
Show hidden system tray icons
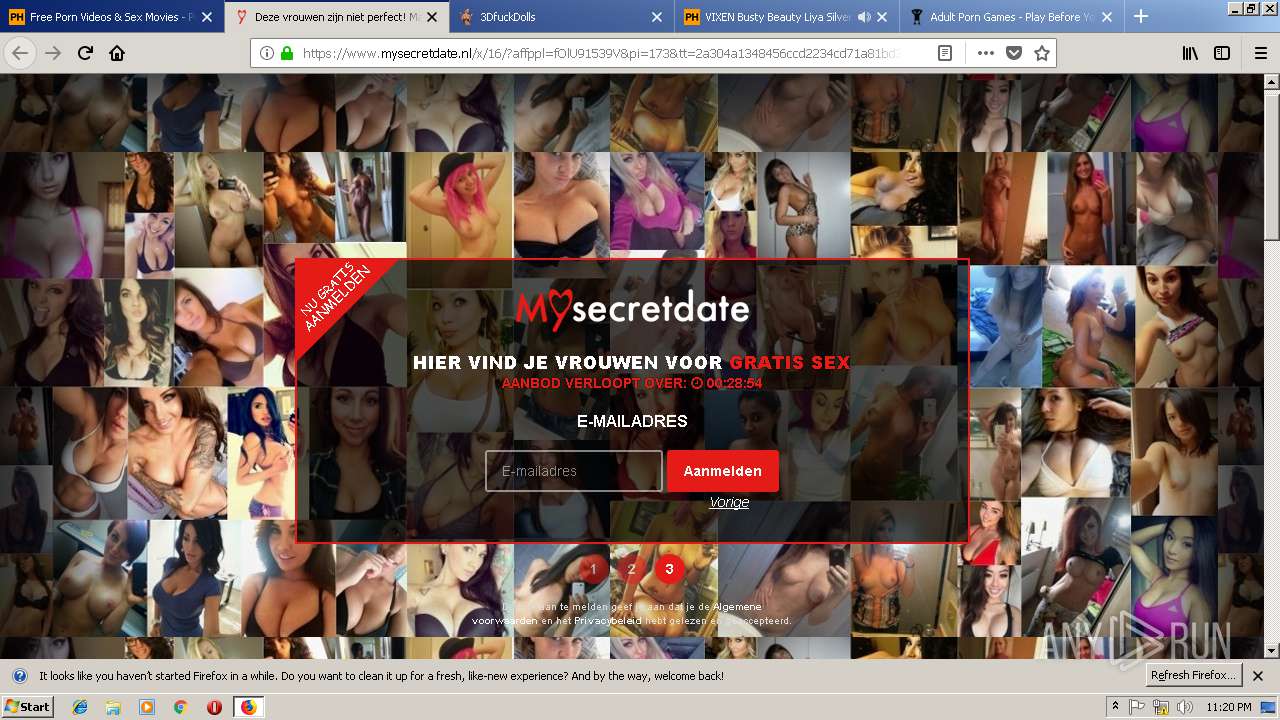tap(1116, 707)
